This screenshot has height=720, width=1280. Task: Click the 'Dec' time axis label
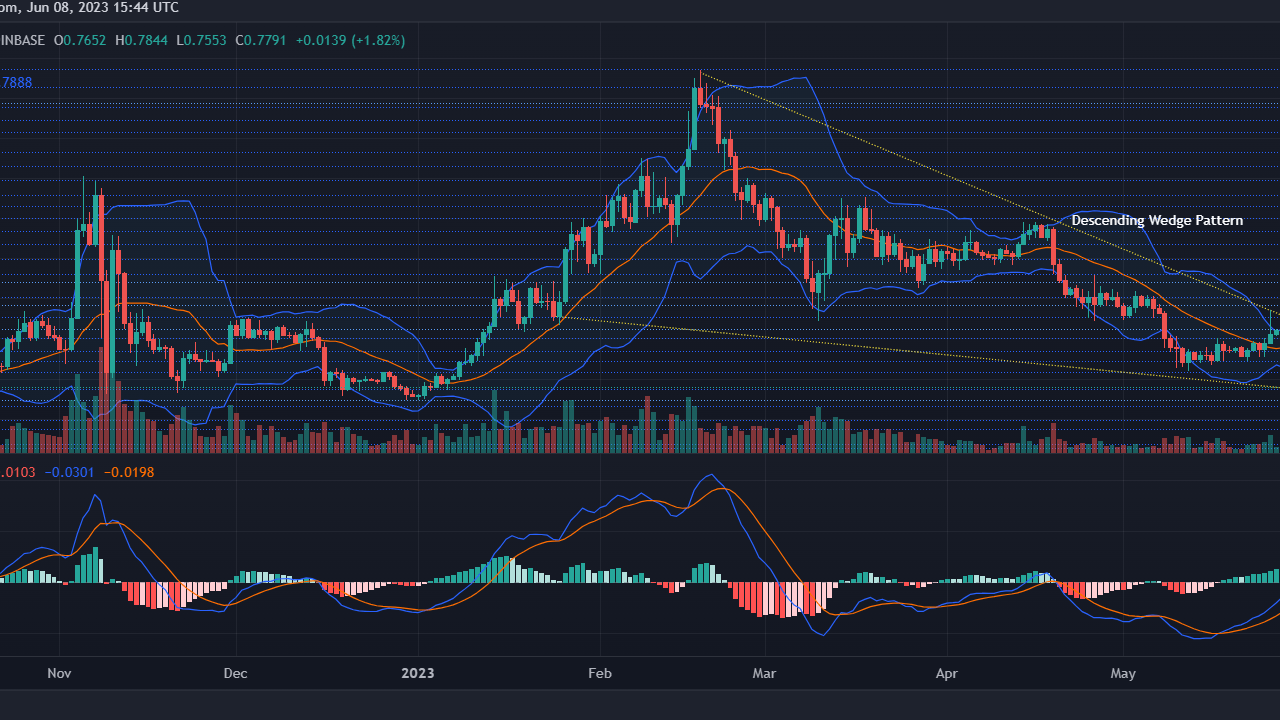(x=235, y=673)
